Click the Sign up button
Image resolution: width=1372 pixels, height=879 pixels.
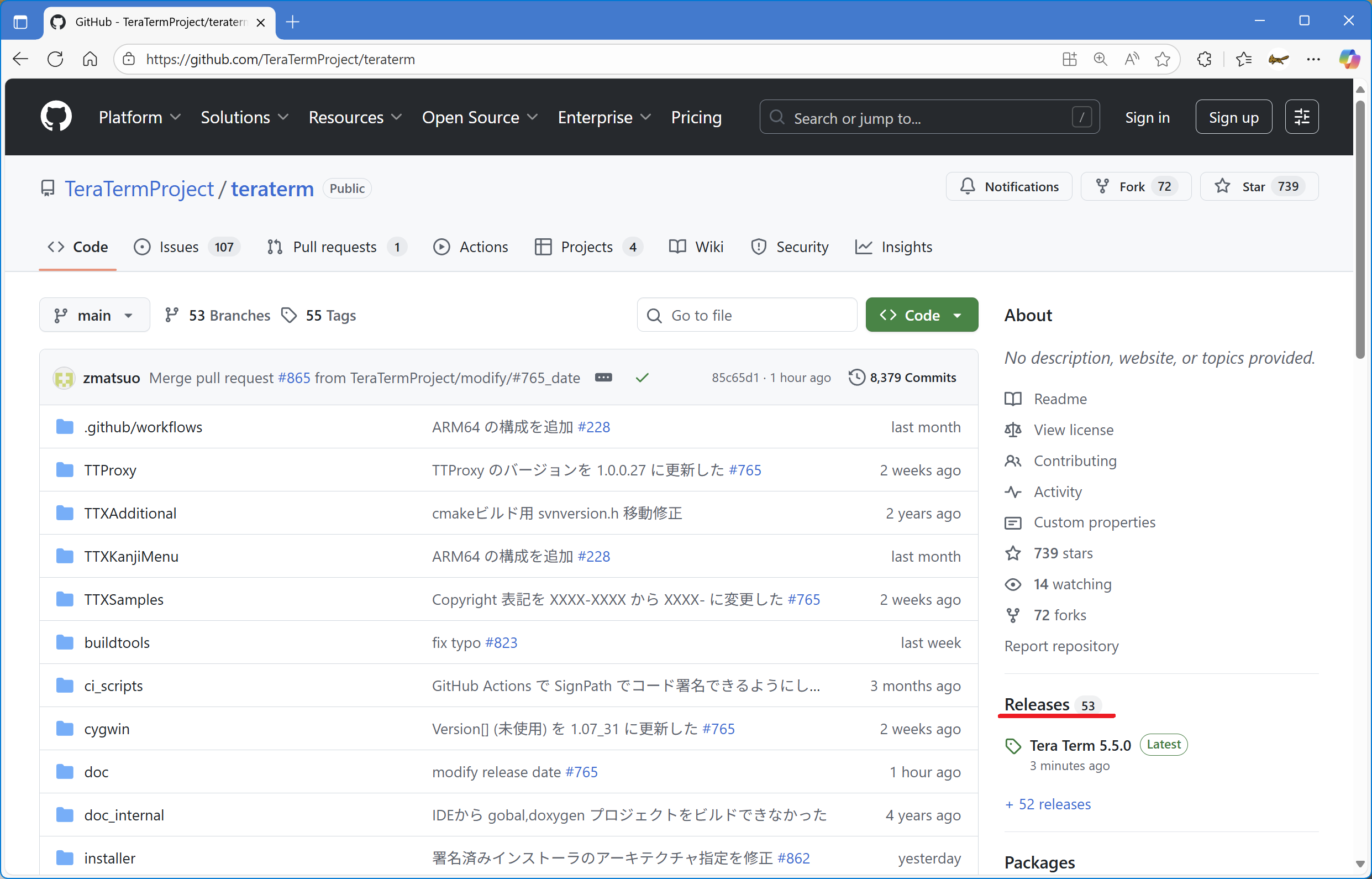click(x=1233, y=117)
